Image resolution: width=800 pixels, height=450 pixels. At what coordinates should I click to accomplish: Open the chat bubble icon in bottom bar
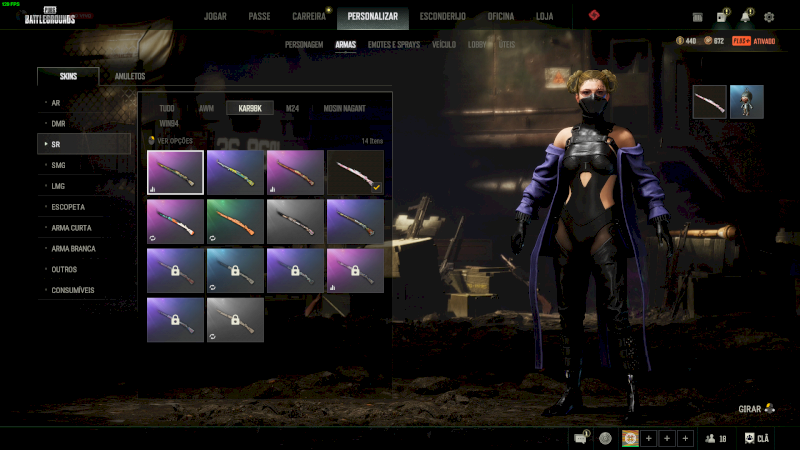click(582, 438)
